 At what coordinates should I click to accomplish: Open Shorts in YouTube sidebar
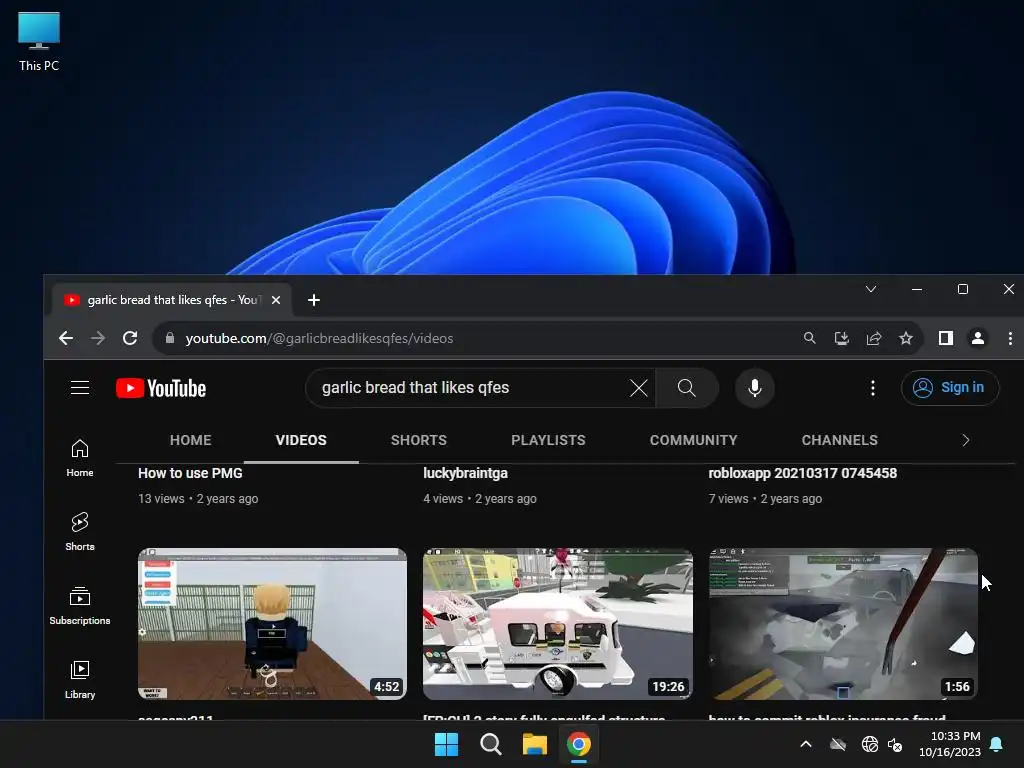click(80, 532)
